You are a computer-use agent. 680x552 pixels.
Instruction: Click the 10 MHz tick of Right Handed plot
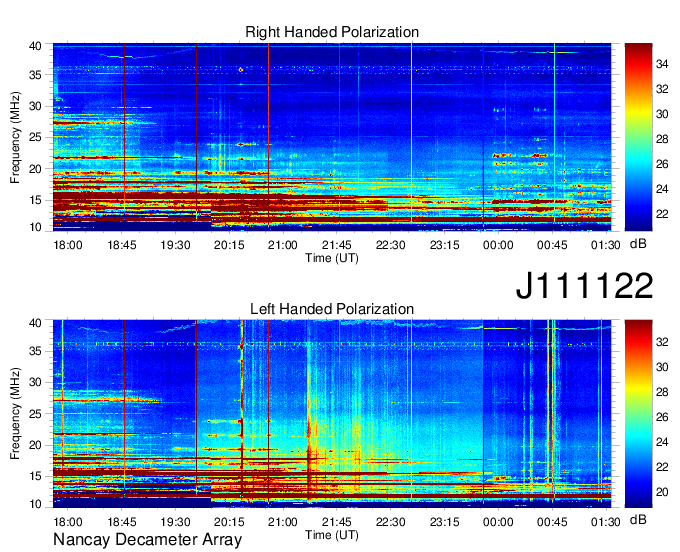pyautogui.click(x=35, y=227)
